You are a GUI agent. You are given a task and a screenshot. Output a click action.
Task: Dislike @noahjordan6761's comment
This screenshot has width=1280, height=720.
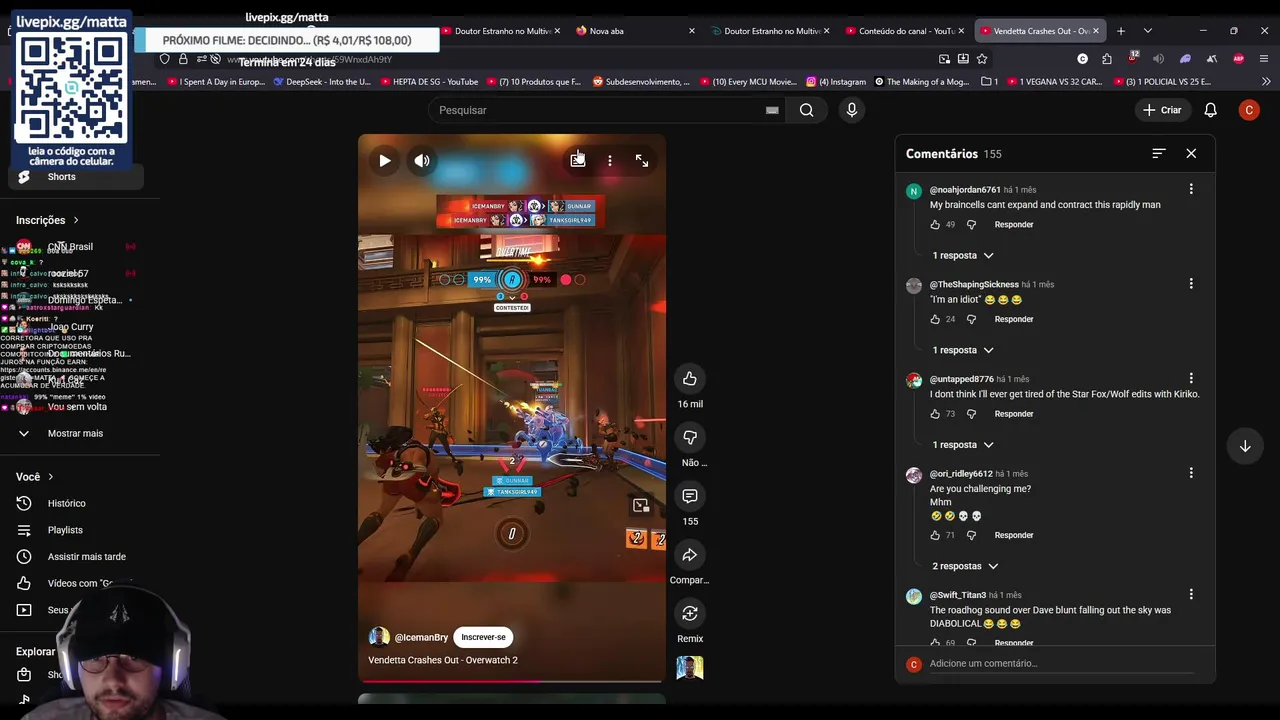tap(971, 225)
